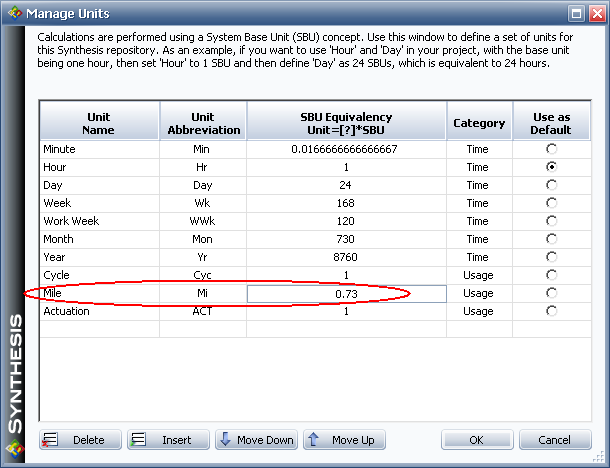610x468 pixels.
Task: Close the Manage Units window
Action: click(x=594, y=13)
